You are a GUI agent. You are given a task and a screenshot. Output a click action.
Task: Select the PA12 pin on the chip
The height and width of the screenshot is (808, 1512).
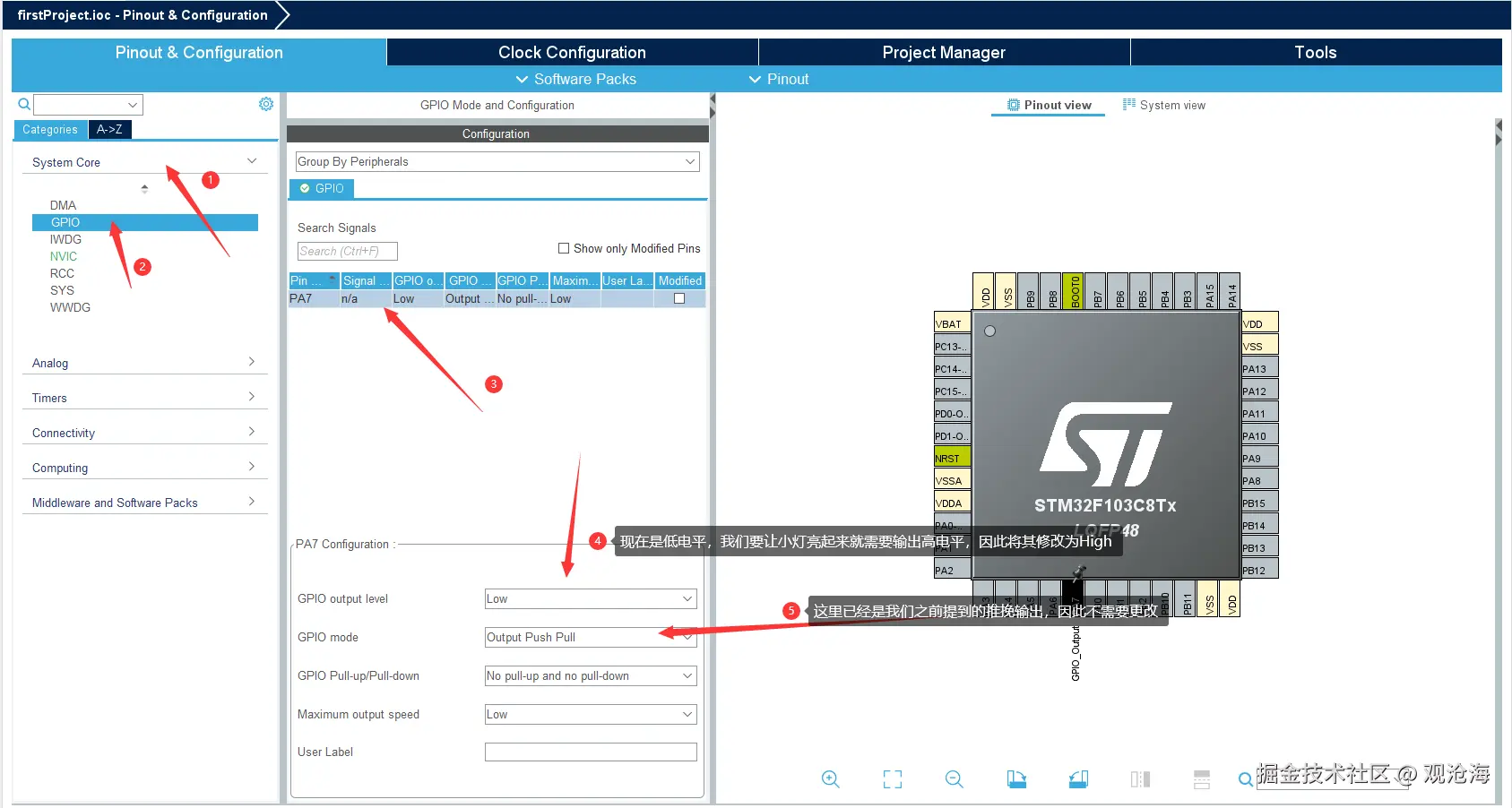[x=1259, y=391]
